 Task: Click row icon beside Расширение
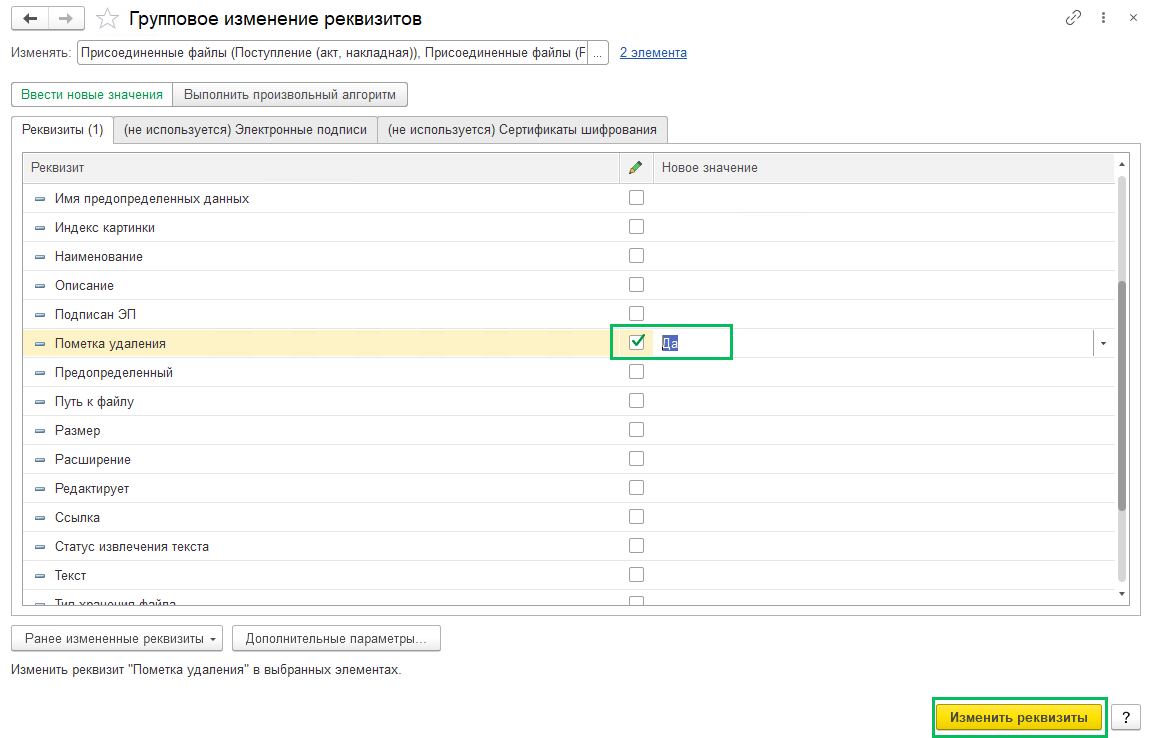coord(40,460)
